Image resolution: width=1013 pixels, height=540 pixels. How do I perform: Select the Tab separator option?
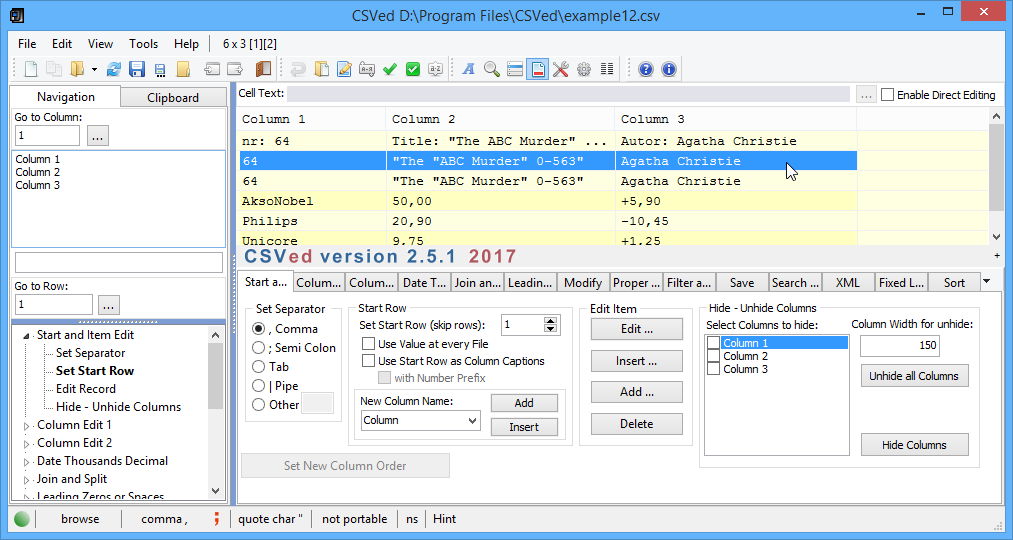coord(258,367)
